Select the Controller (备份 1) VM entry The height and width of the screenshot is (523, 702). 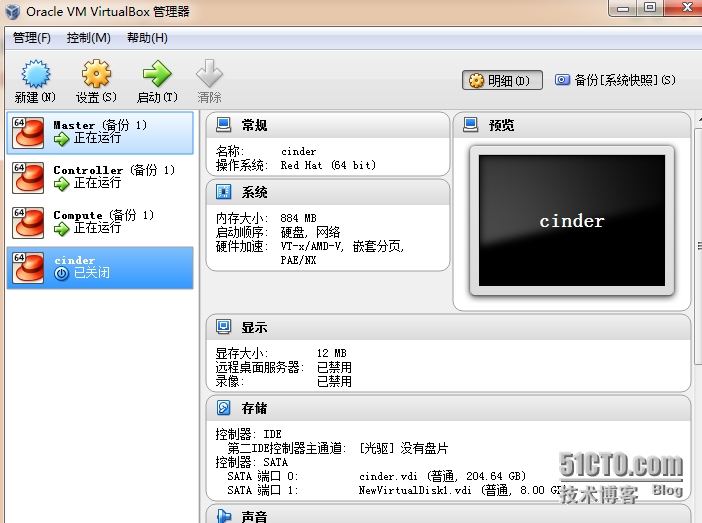100,178
